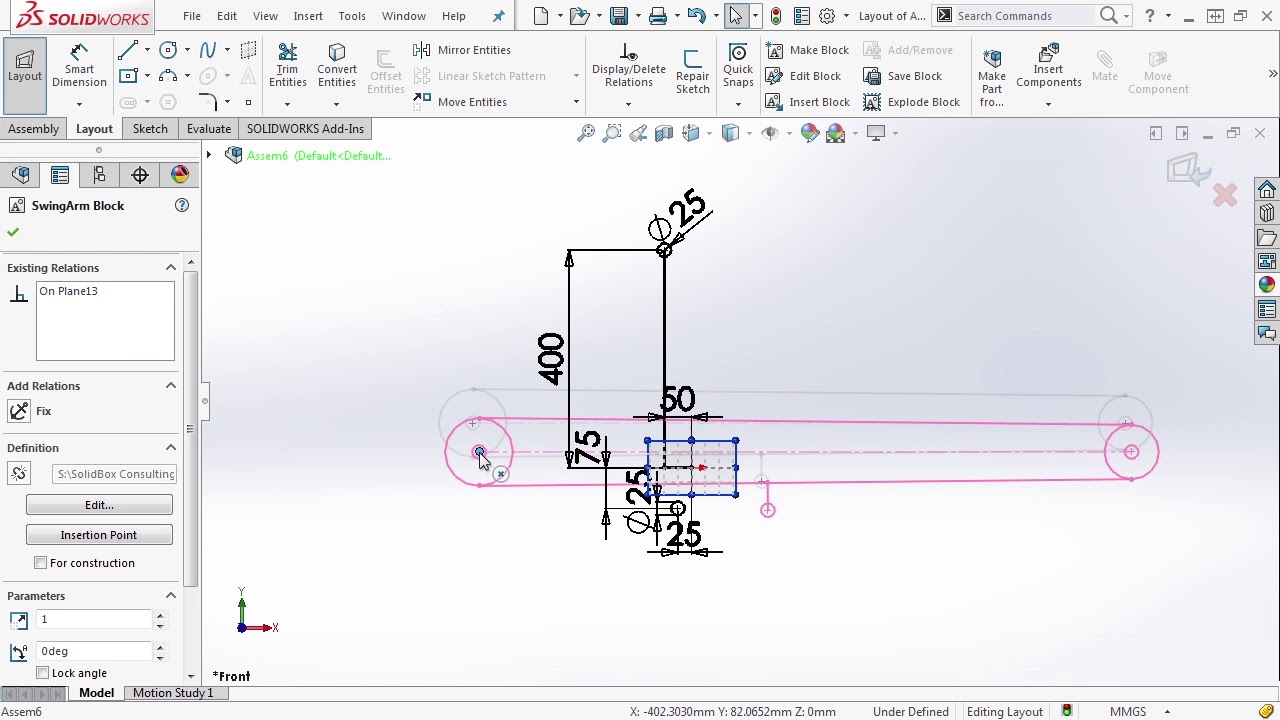This screenshot has height=720, width=1280.
Task: Switch to the Evaluate tab
Action: [x=208, y=129]
